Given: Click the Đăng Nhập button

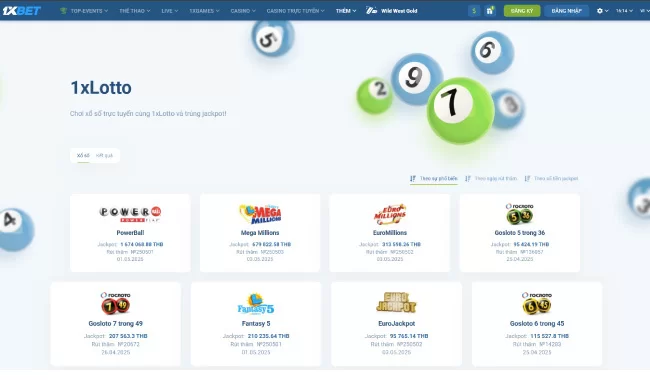Looking at the screenshot, I should coord(566,11).
